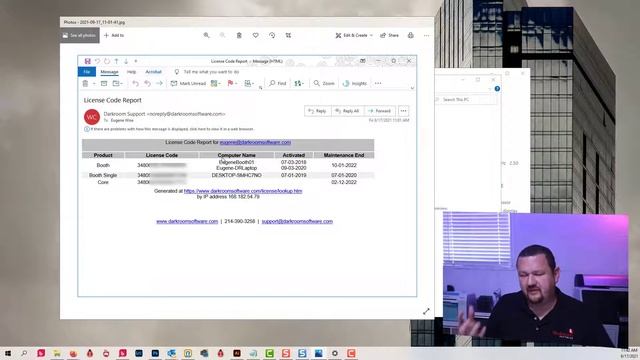Open the Translate dropdown in the ribbon
640x360 pixels.
pyautogui.click(x=299, y=83)
